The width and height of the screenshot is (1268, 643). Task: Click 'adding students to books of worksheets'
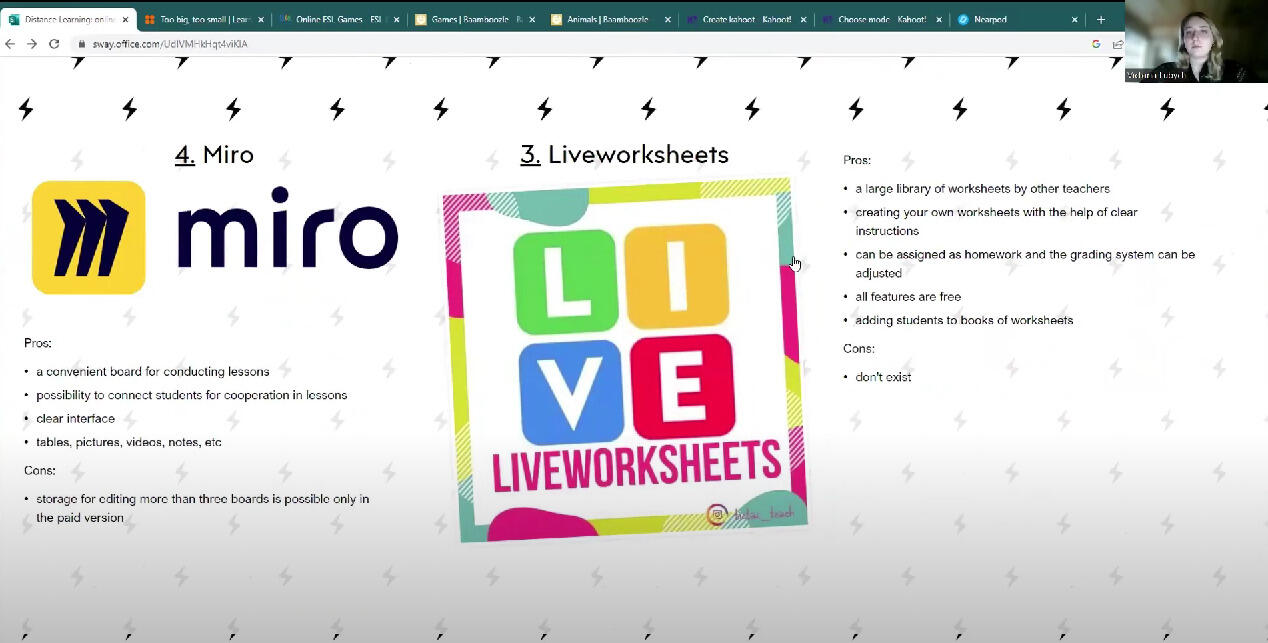coord(964,320)
